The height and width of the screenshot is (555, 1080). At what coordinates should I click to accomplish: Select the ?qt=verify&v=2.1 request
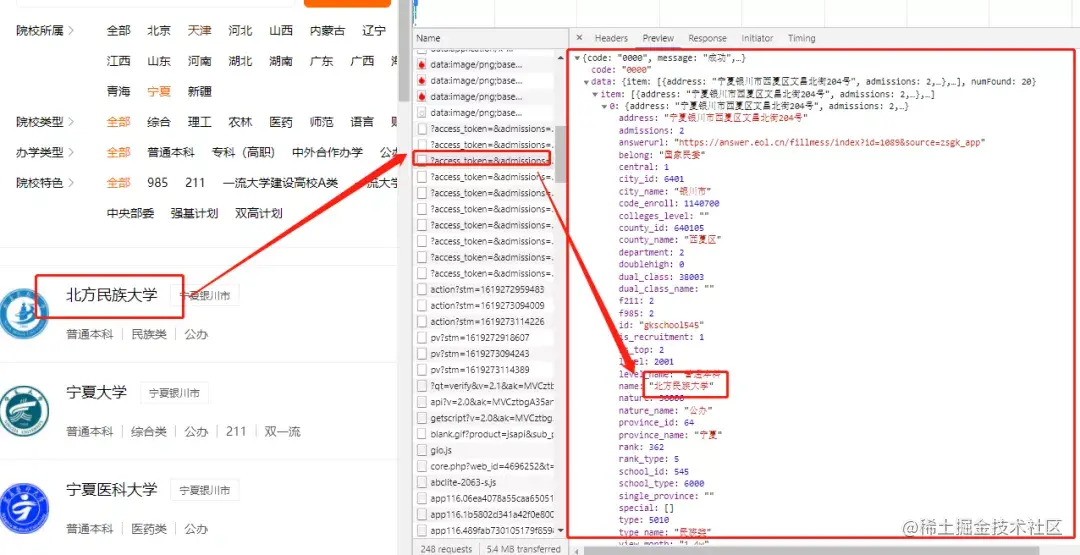(x=484, y=386)
